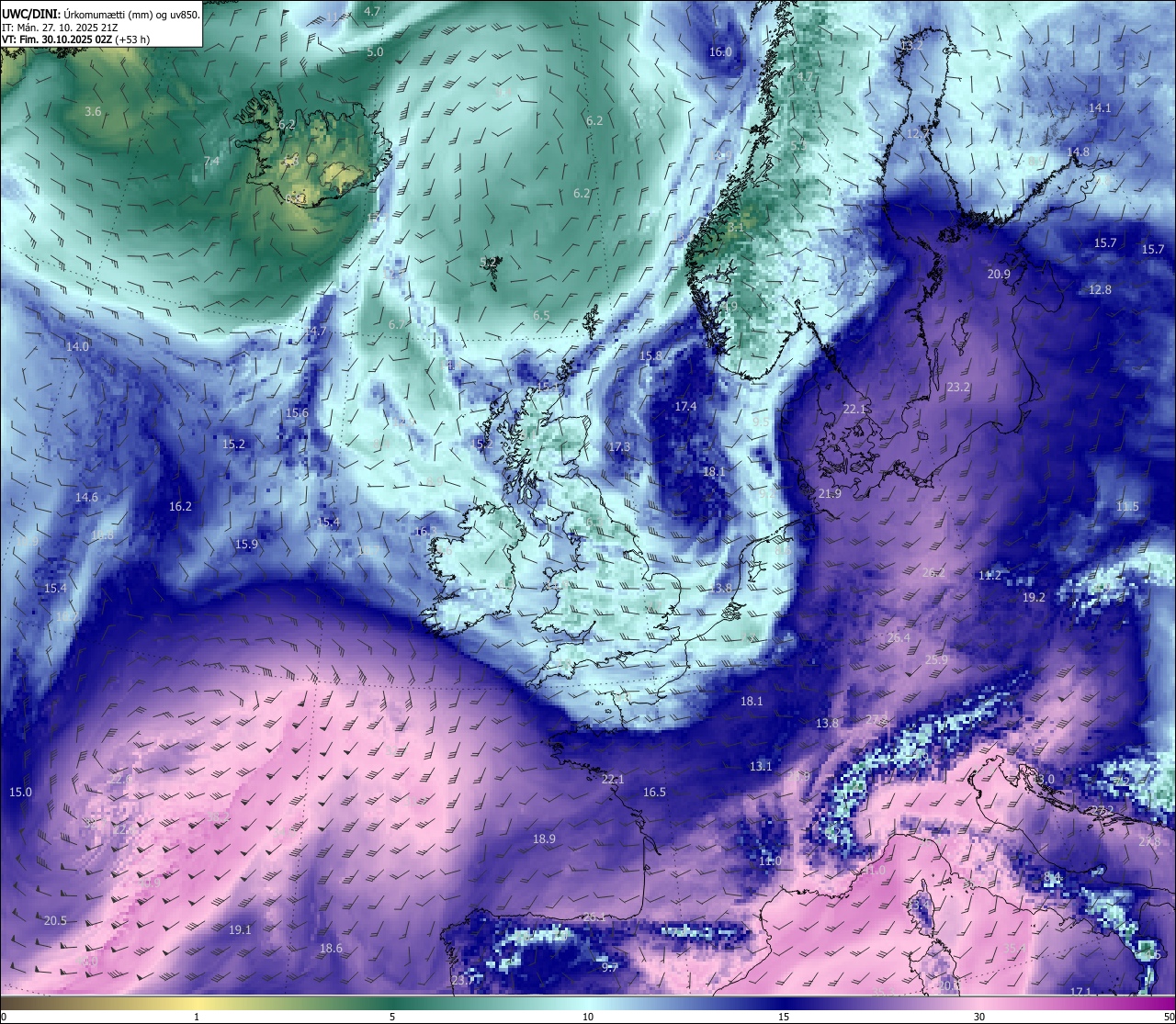
Task: Select the '17.4' value over the North Sea
Action: point(685,406)
